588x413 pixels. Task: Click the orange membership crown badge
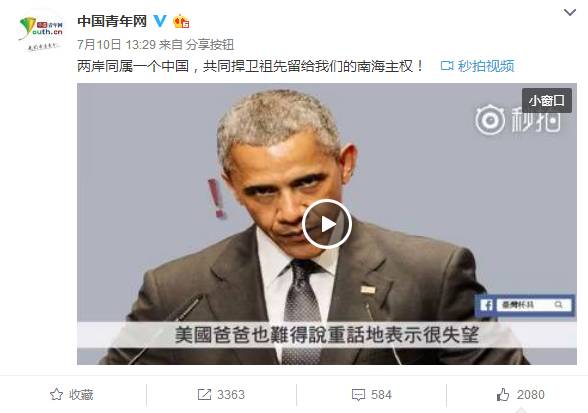(x=181, y=22)
